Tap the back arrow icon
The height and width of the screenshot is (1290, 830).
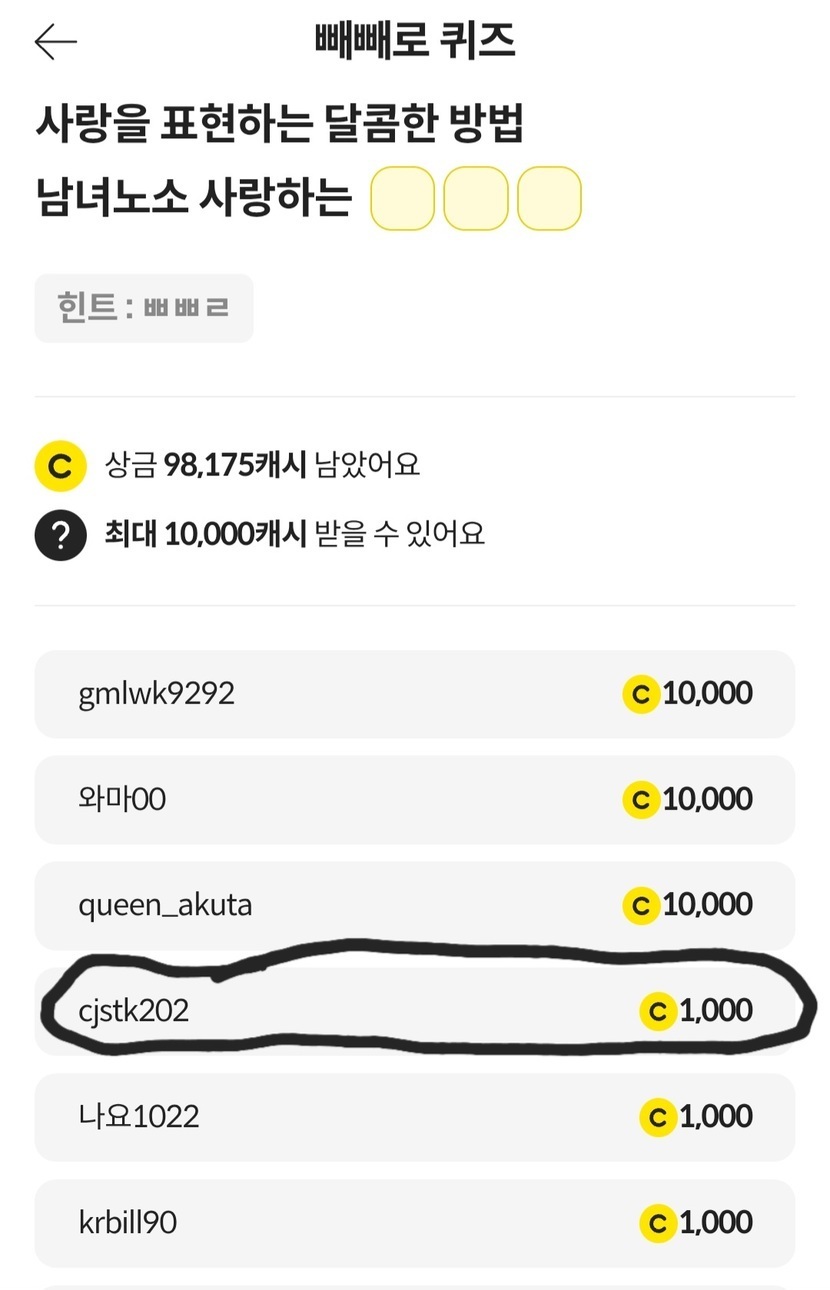click(x=56, y=42)
